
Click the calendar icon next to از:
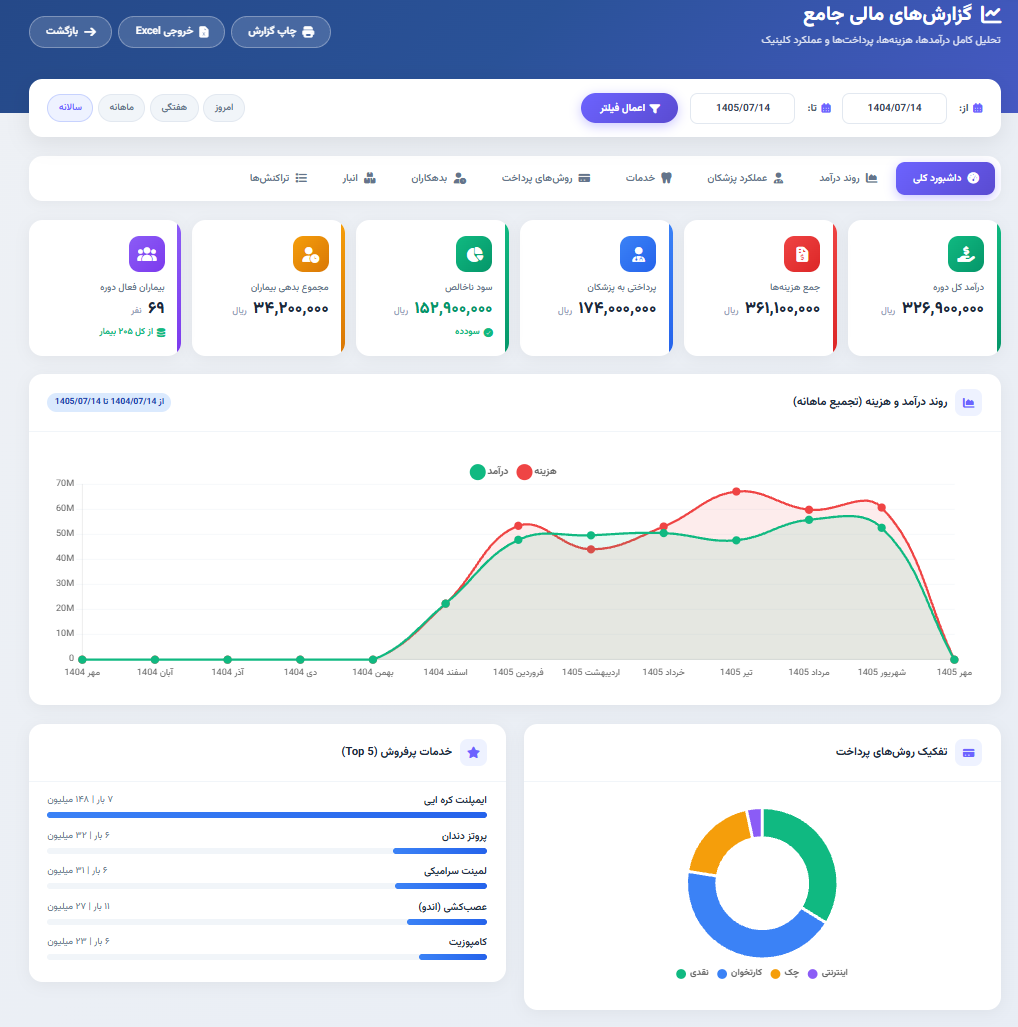[978, 108]
